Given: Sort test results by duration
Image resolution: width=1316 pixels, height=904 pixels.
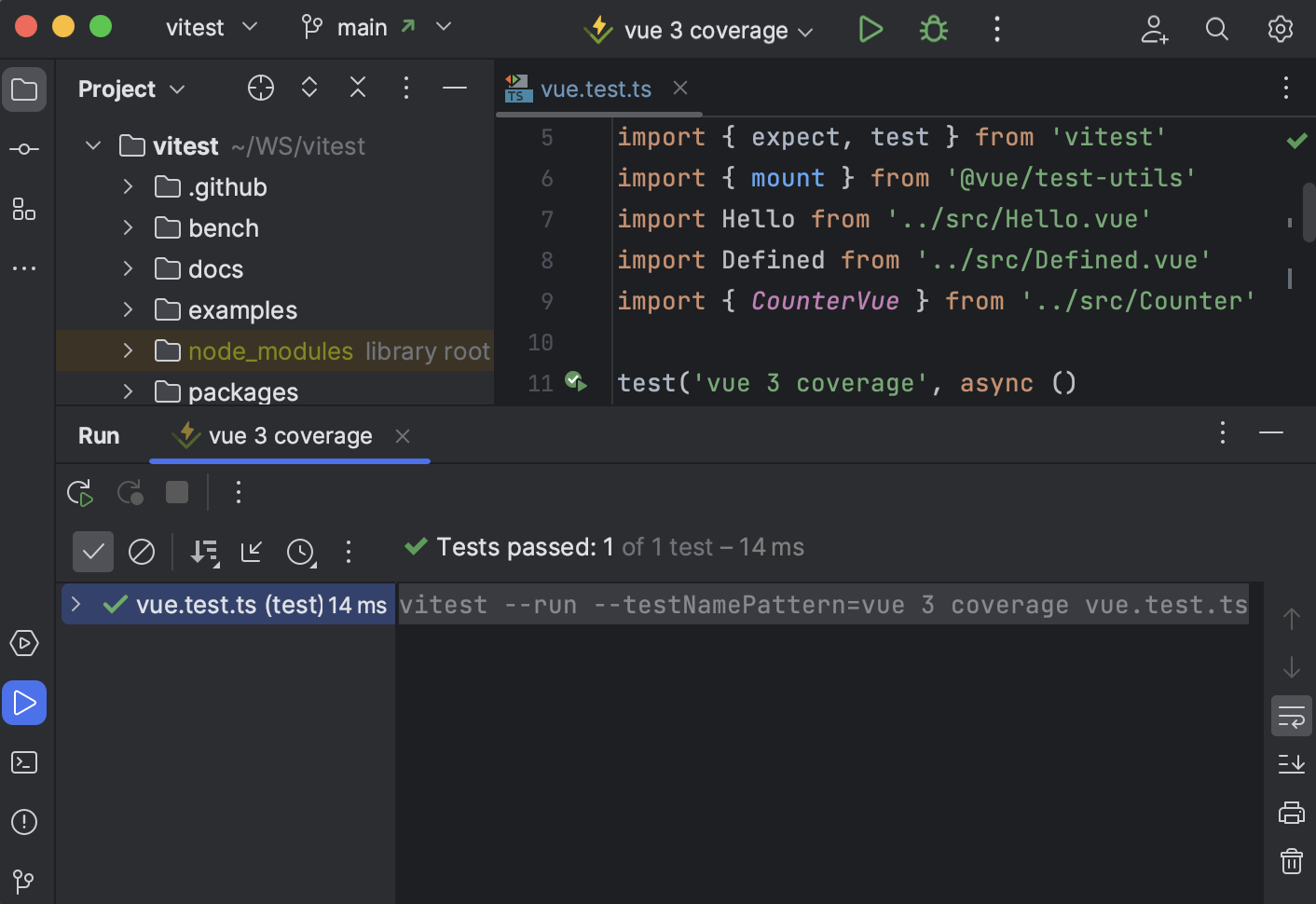Looking at the screenshot, I should click(301, 552).
